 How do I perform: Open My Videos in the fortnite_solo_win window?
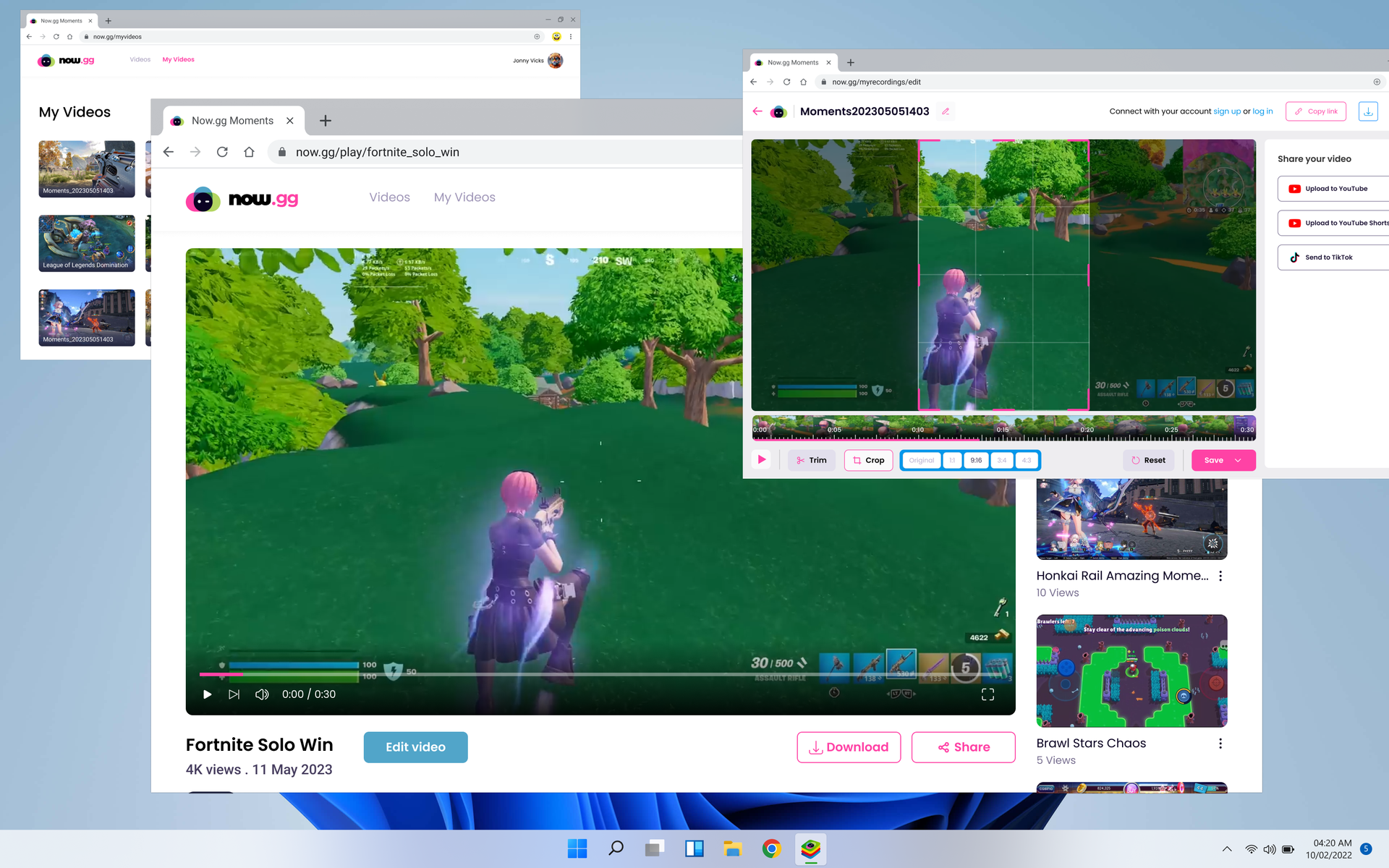(464, 197)
